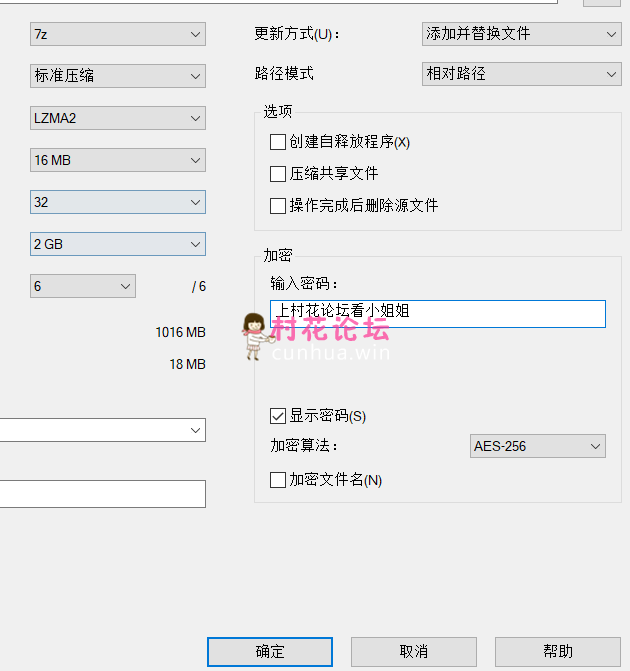630x671 pixels.
Task: Click the 取消 button
Action: pyautogui.click(x=414, y=652)
